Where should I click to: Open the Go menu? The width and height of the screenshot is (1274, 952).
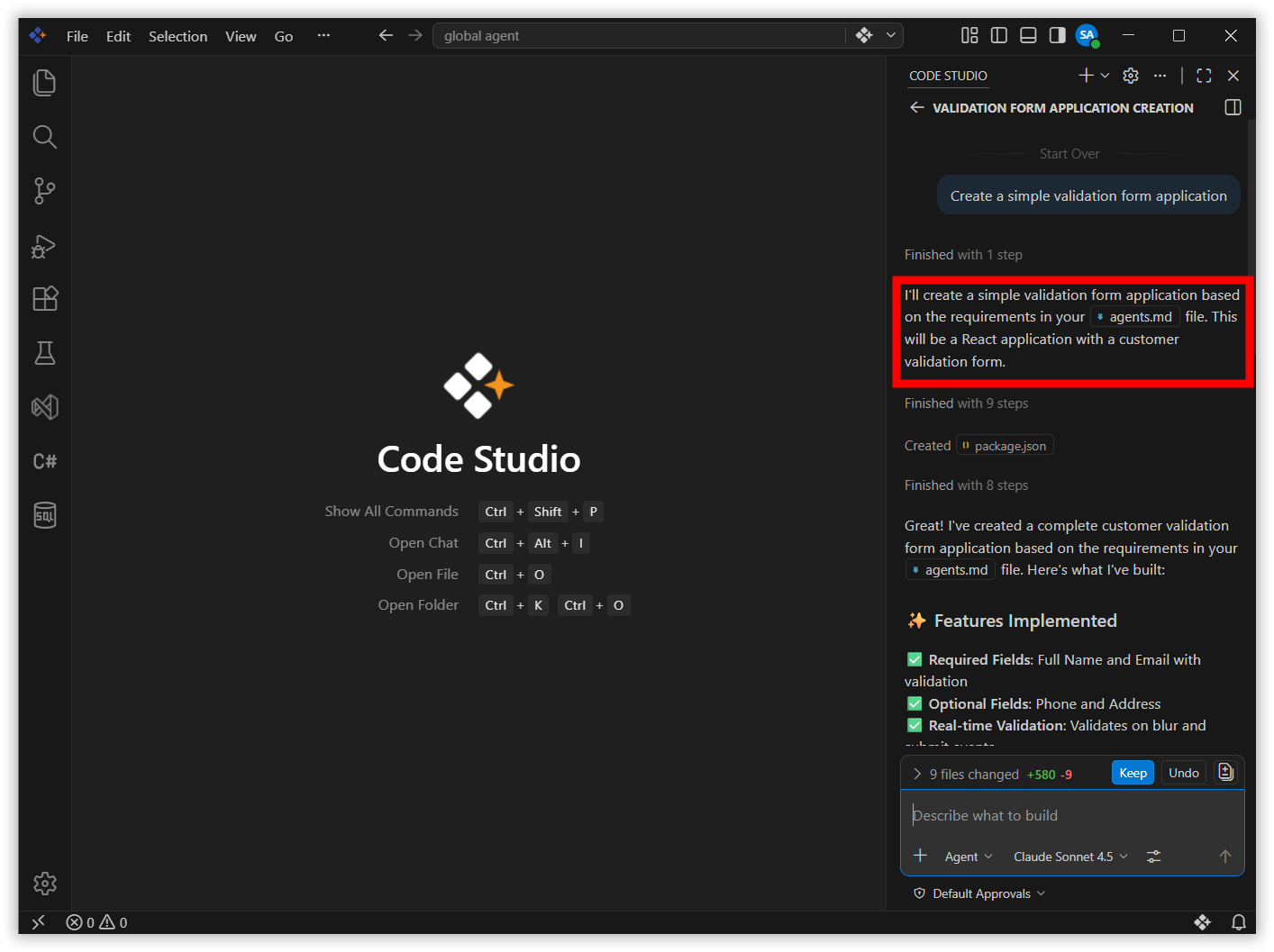point(284,36)
